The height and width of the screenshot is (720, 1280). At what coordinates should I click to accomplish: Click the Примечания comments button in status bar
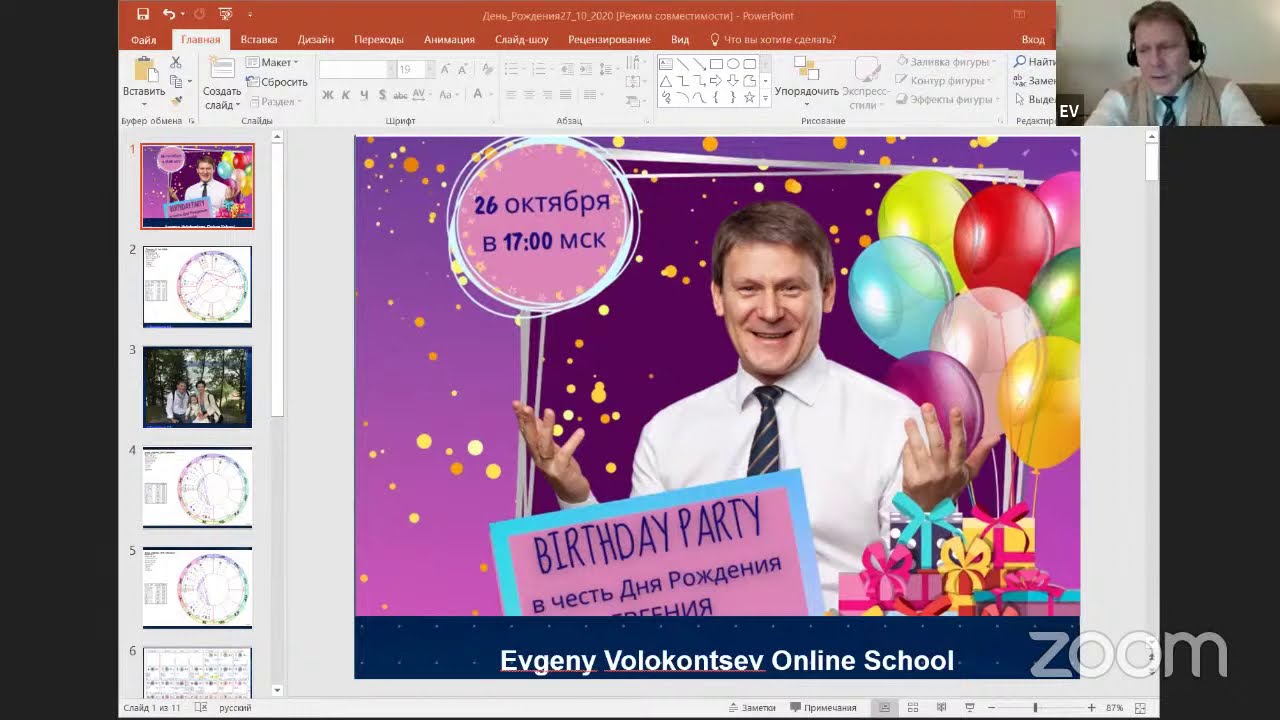pos(823,708)
